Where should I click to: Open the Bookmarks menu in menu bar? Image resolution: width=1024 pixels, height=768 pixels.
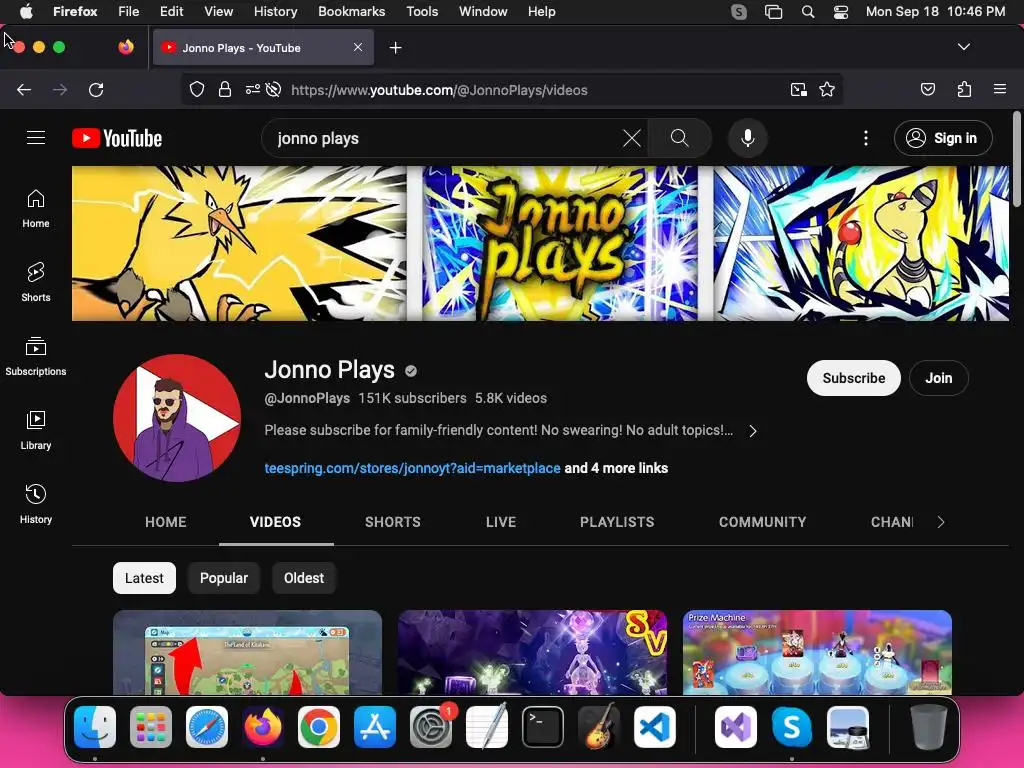coord(351,11)
